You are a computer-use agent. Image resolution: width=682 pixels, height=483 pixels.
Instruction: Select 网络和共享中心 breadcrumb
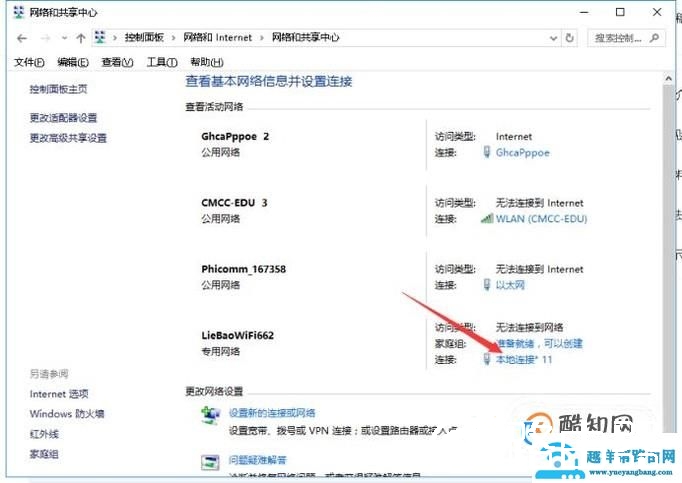coord(305,37)
